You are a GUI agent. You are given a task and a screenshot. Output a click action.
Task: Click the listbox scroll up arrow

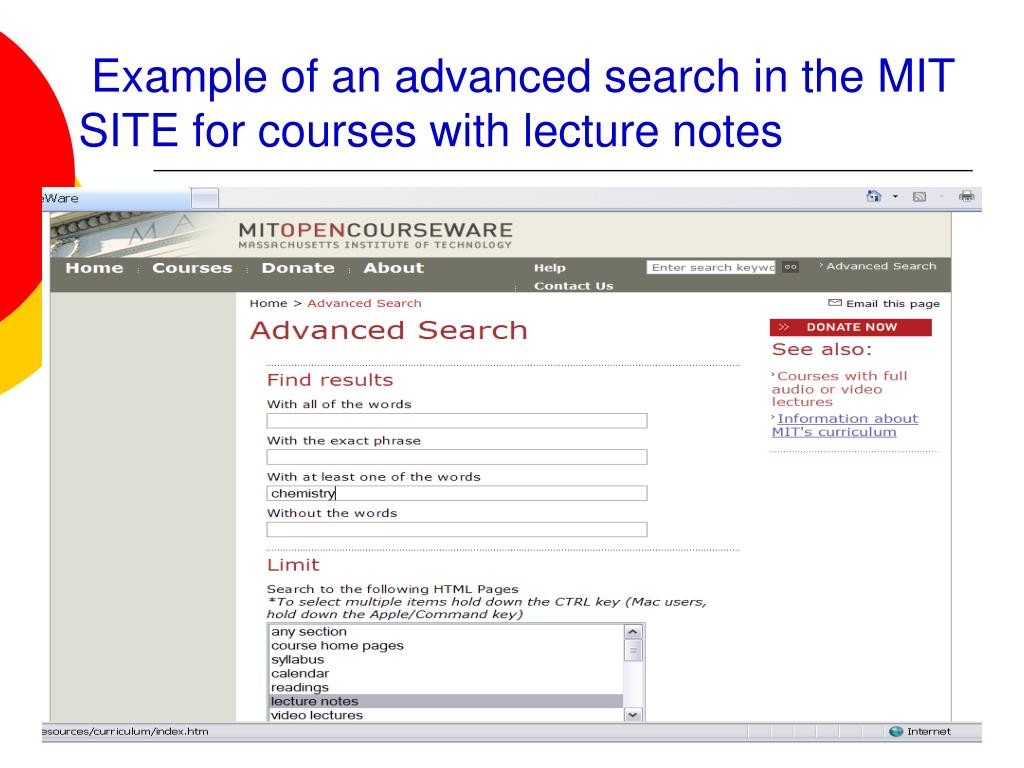[633, 632]
